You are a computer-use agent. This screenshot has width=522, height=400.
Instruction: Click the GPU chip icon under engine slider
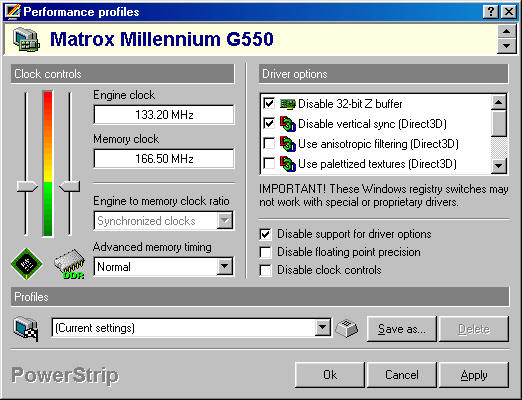point(27,264)
